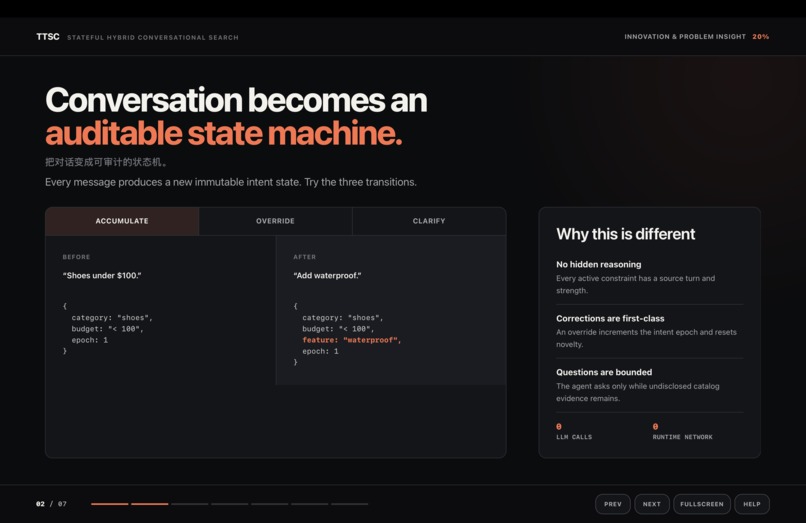The image size is (806, 523).
Task: Click the orange "auditable state machine." line
Action: [x=224, y=133]
